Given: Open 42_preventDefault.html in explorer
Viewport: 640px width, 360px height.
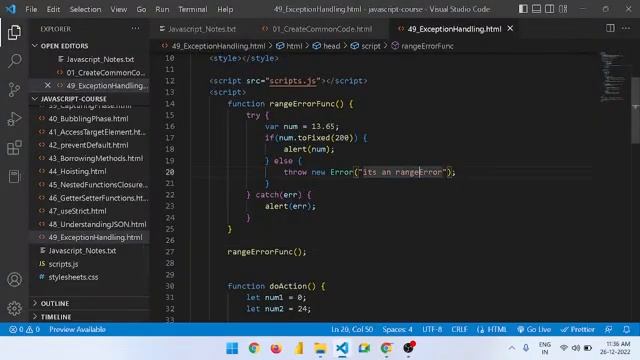Looking at the screenshot, I should [90, 145].
